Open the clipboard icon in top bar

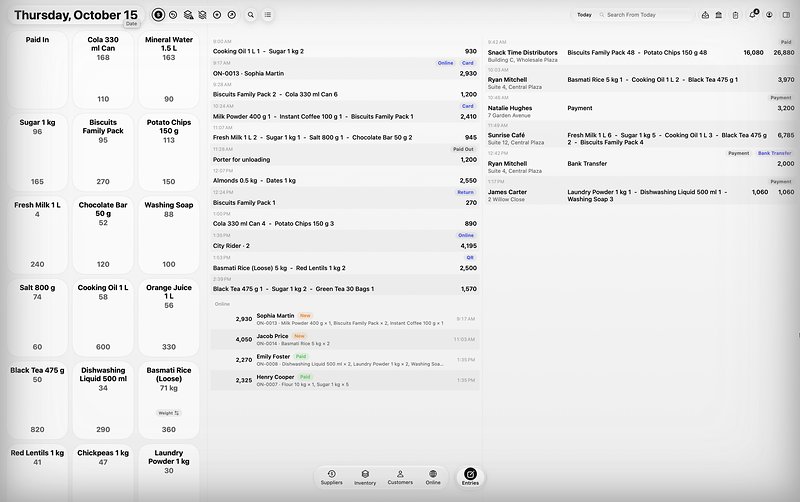(735, 15)
